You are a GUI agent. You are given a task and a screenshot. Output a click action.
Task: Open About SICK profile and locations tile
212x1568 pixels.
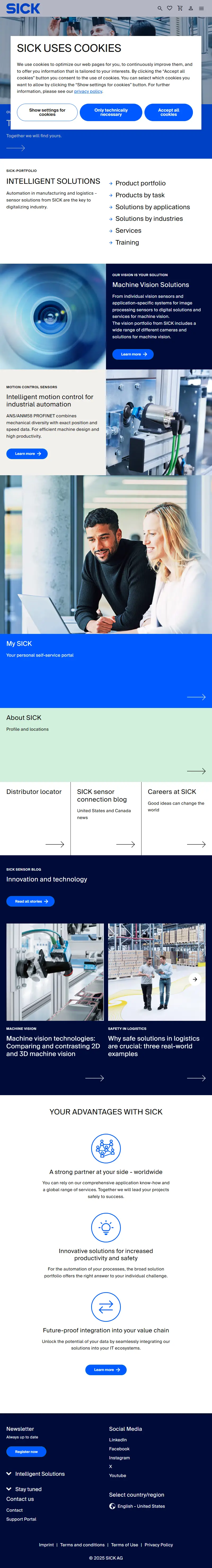click(x=106, y=745)
